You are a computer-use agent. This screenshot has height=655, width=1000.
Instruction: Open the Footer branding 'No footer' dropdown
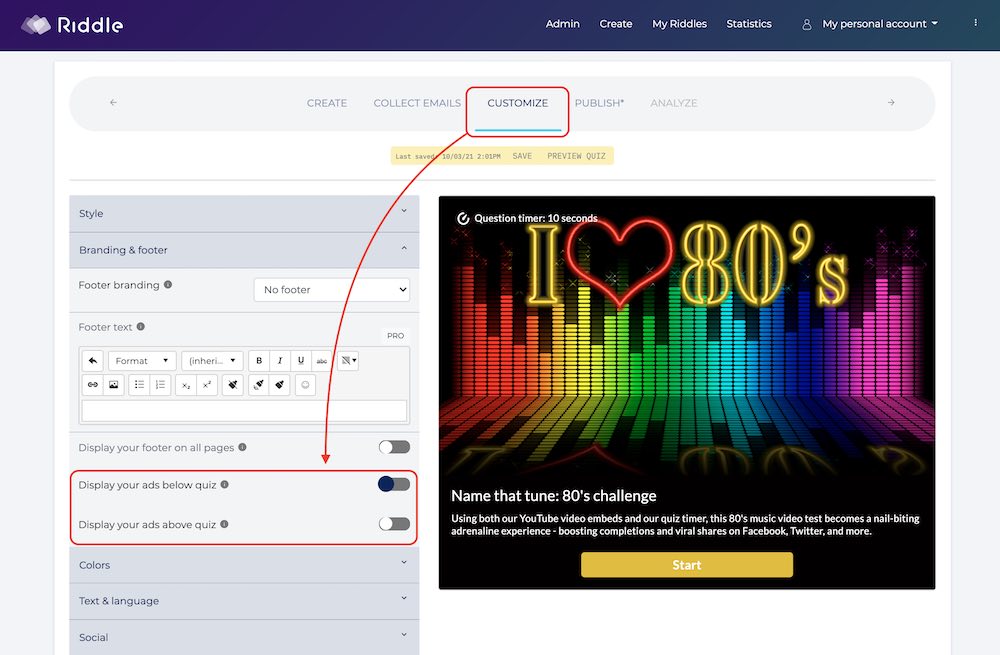[x=332, y=290]
